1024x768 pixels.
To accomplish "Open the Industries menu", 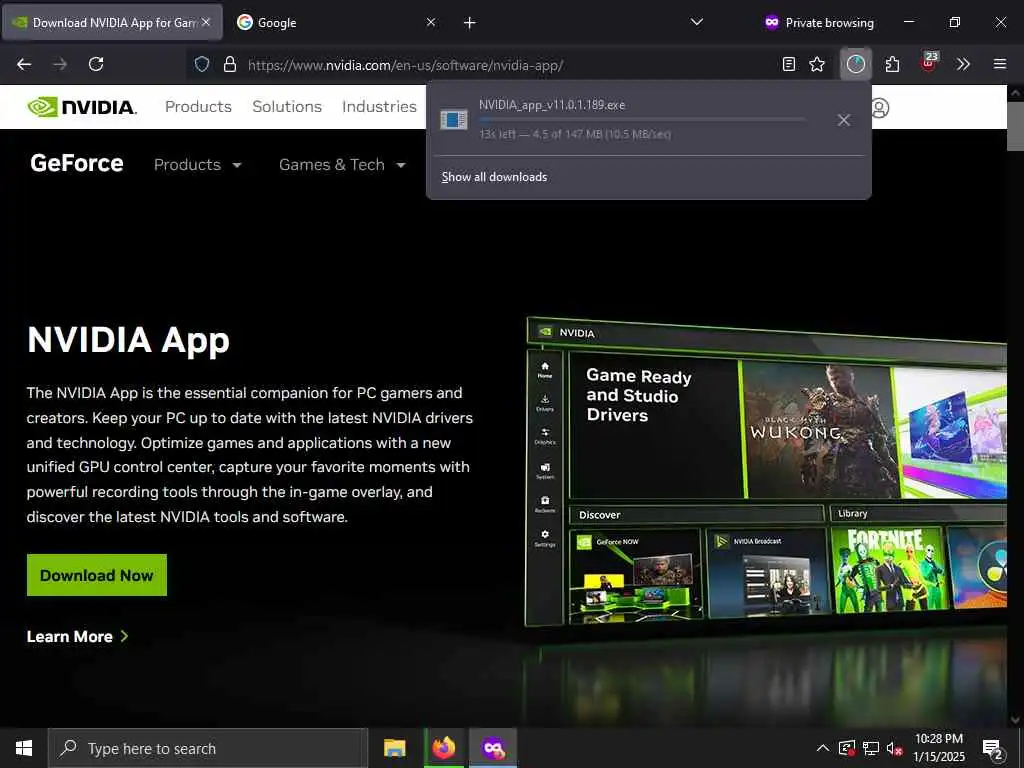I will (x=379, y=106).
